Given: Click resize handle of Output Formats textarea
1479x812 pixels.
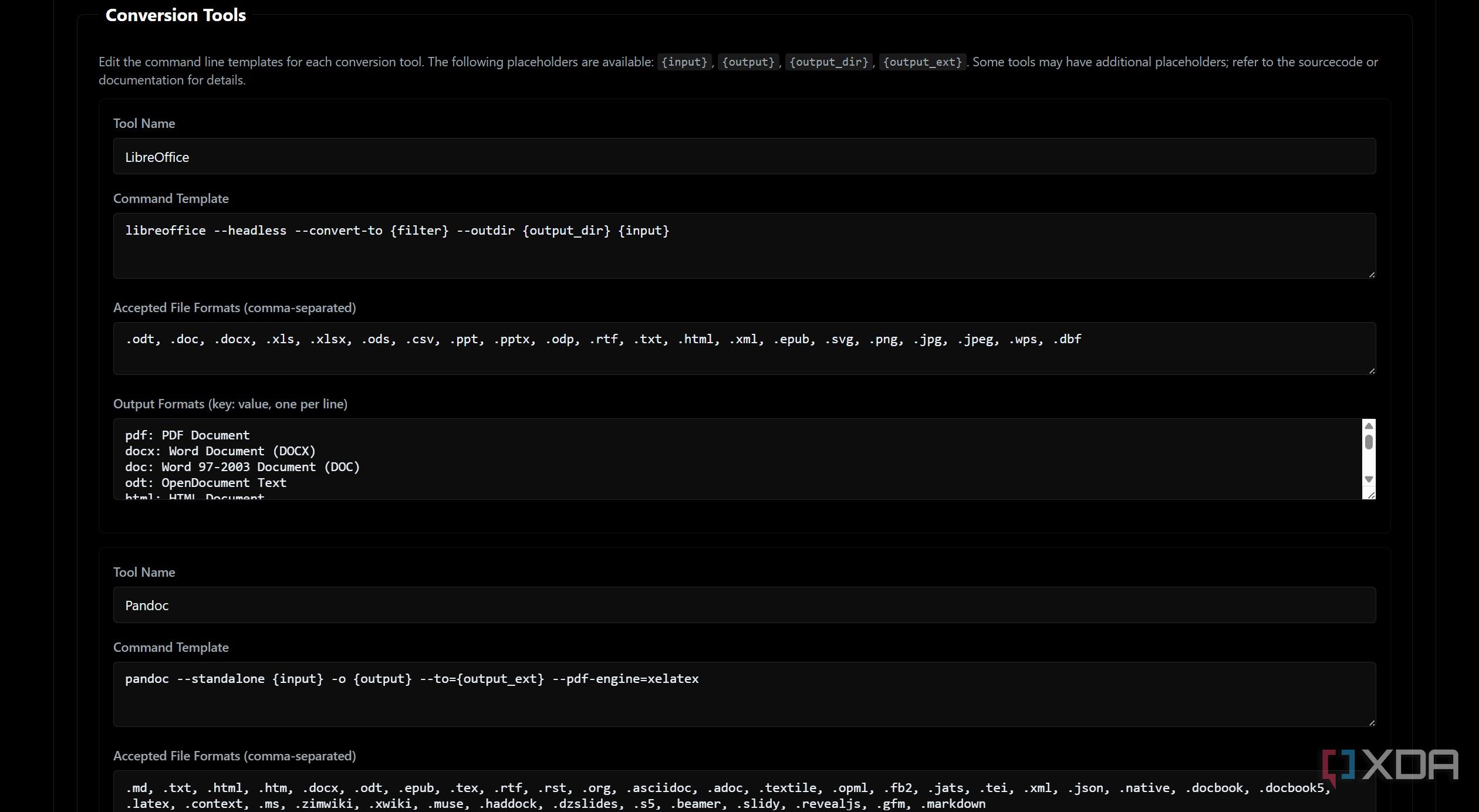Looking at the screenshot, I should 1372,496.
